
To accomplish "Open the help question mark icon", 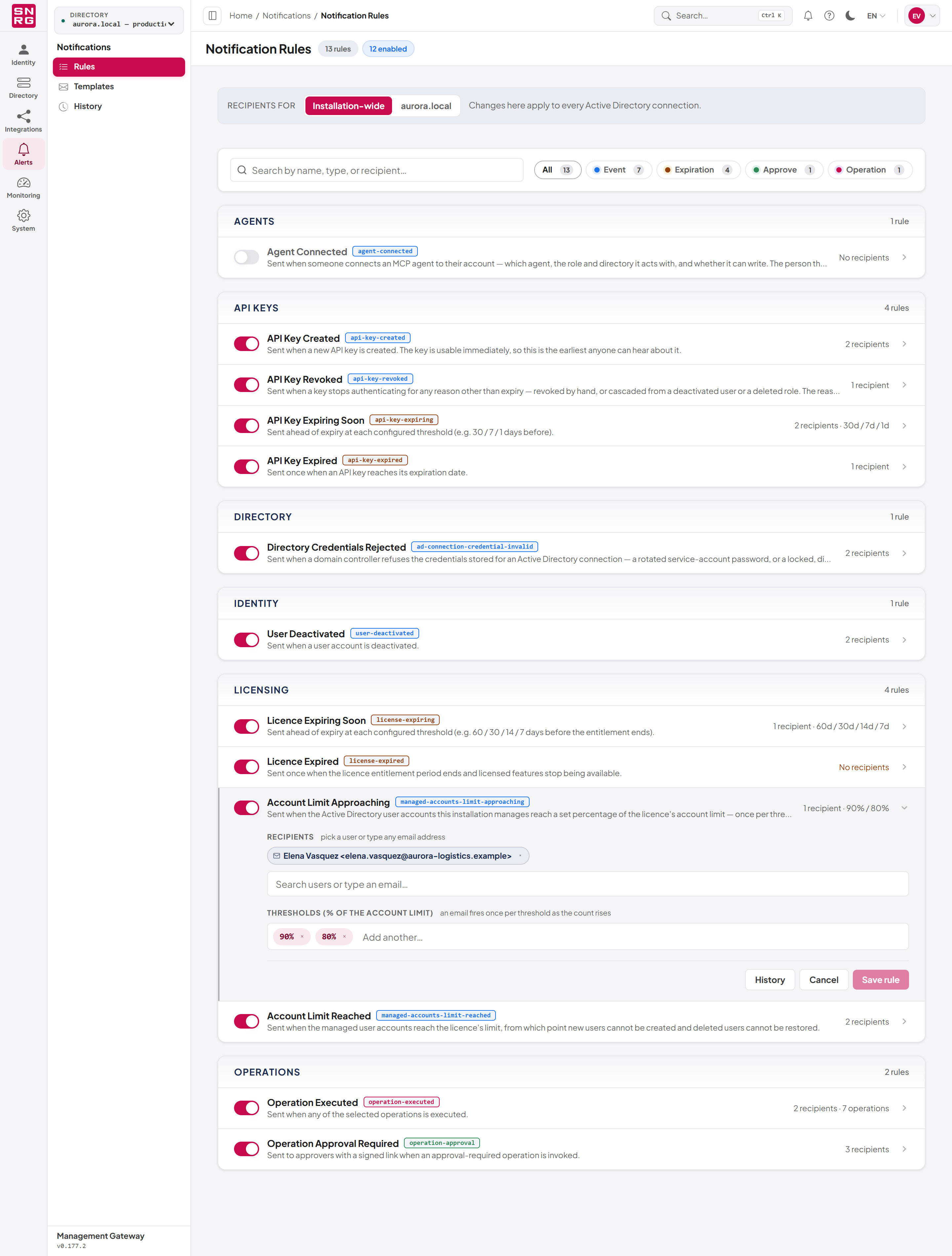I will point(829,16).
